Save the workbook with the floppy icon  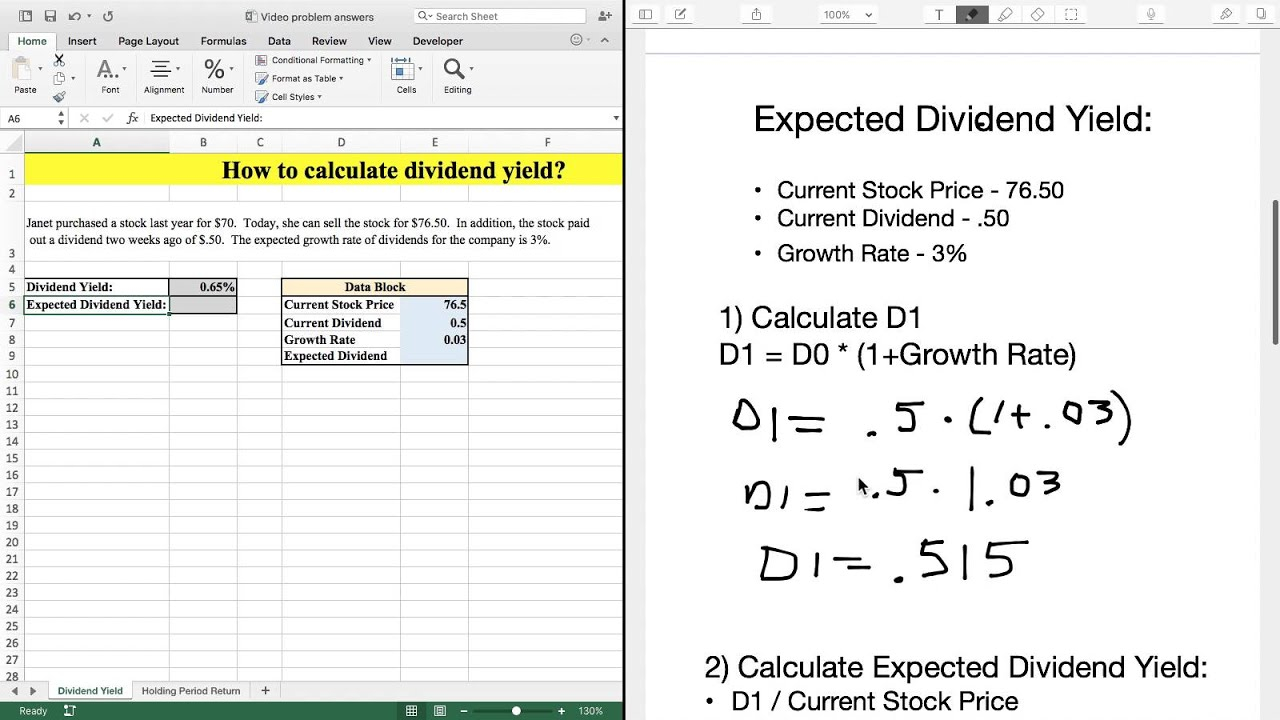click(49, 16)
